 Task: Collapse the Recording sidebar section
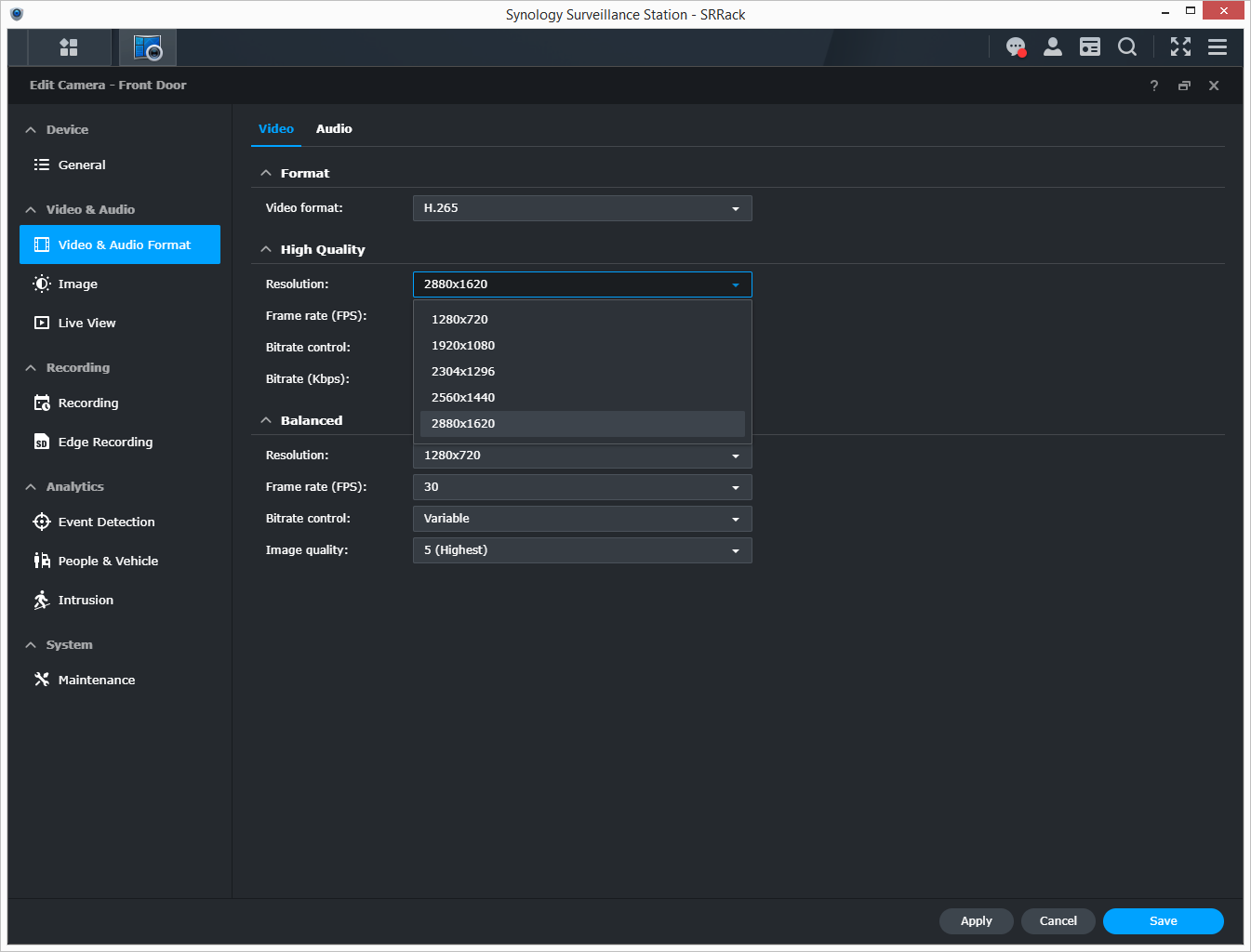pos(31,368)
